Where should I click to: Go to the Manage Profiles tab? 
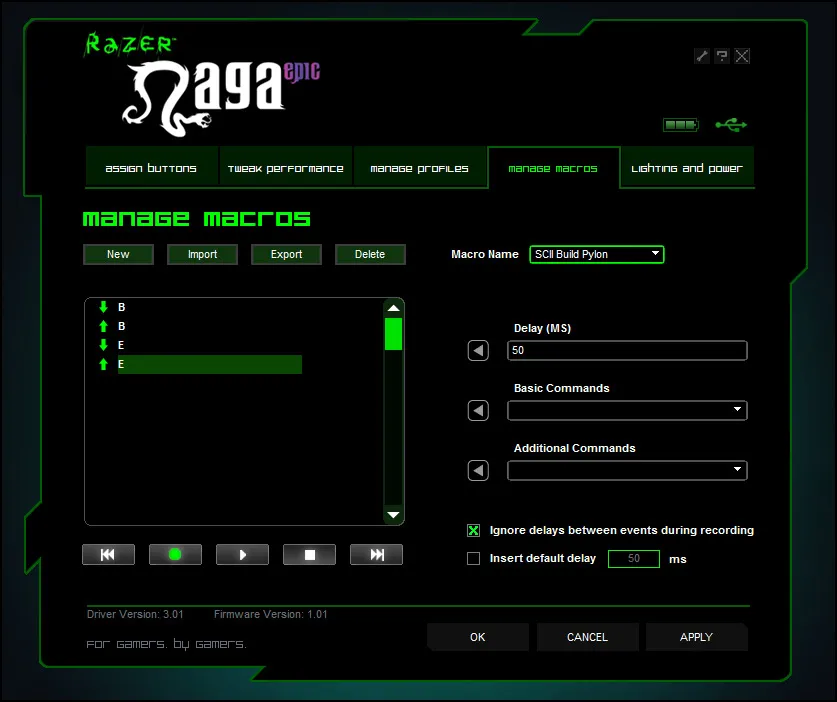pos(420,168)
